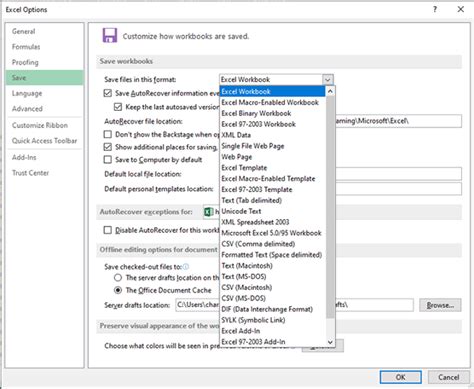Choose Excel Template from the list

pos(272,168)
